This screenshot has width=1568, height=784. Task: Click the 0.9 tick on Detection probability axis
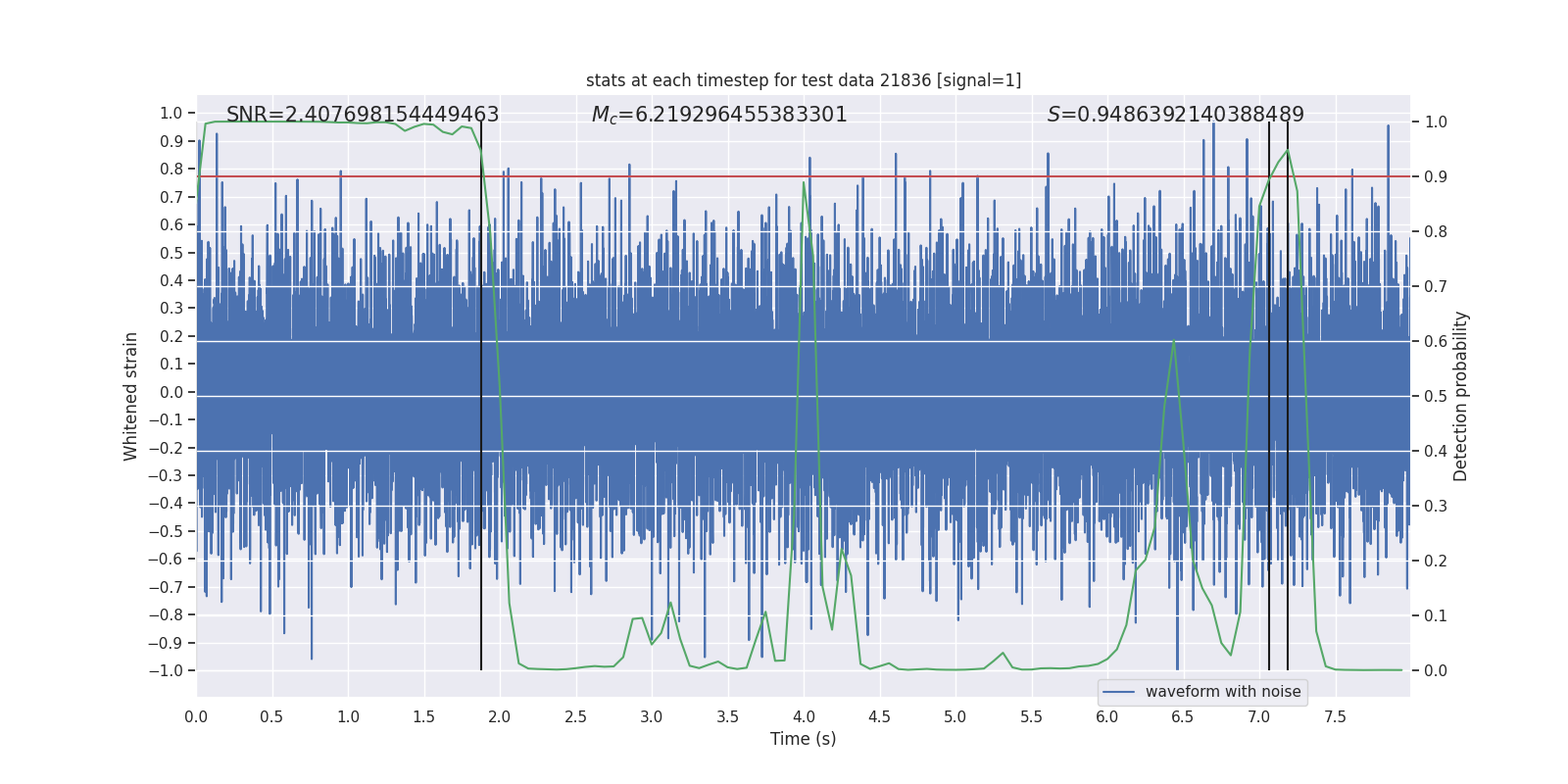[1436, 177]
